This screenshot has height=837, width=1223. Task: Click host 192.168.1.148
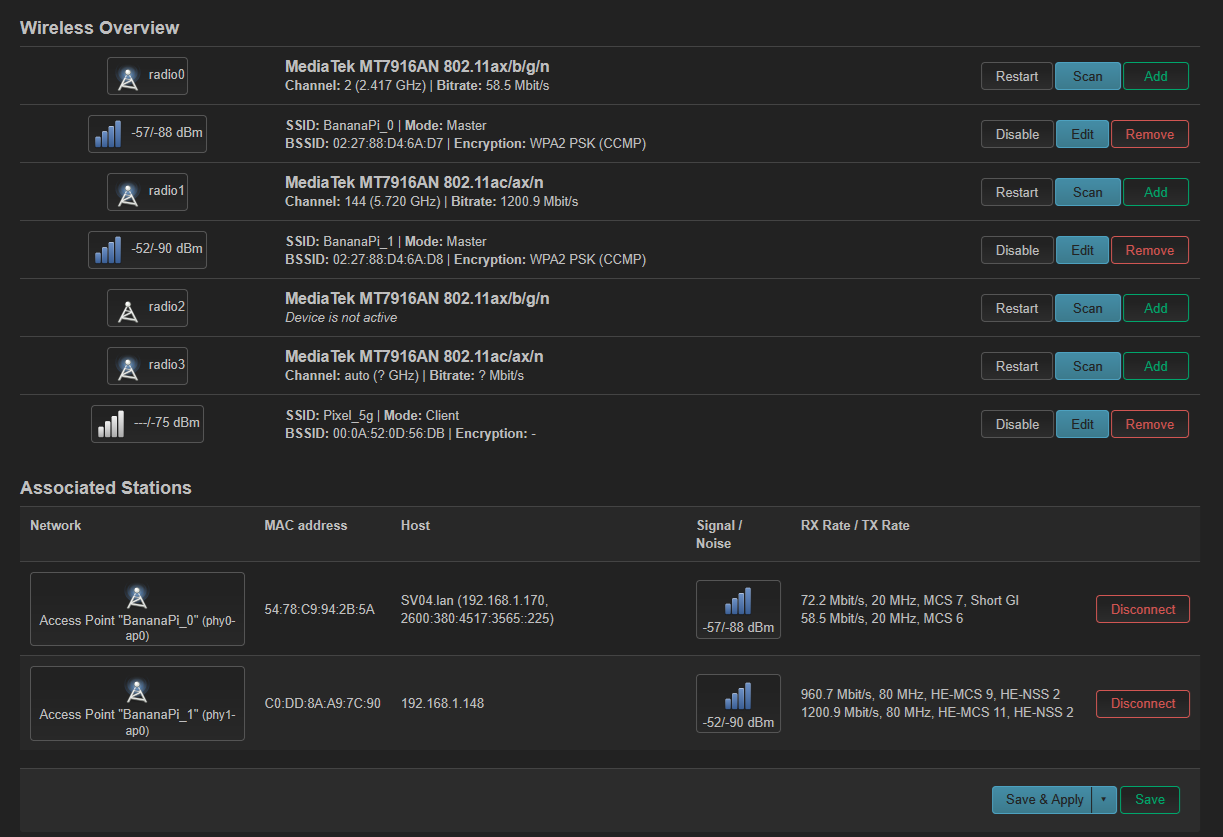pos(442,703)
